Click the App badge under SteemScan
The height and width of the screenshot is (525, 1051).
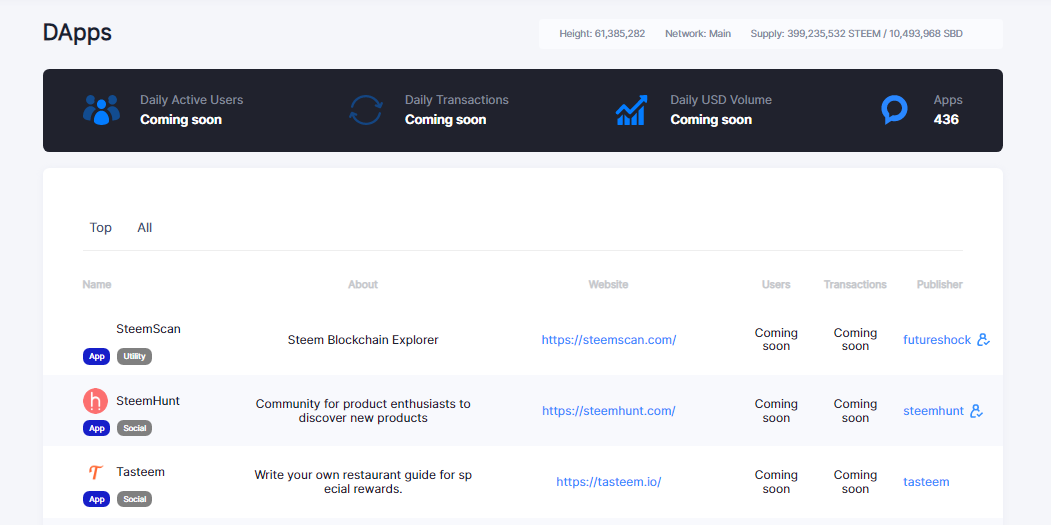[x=97, y=357]
